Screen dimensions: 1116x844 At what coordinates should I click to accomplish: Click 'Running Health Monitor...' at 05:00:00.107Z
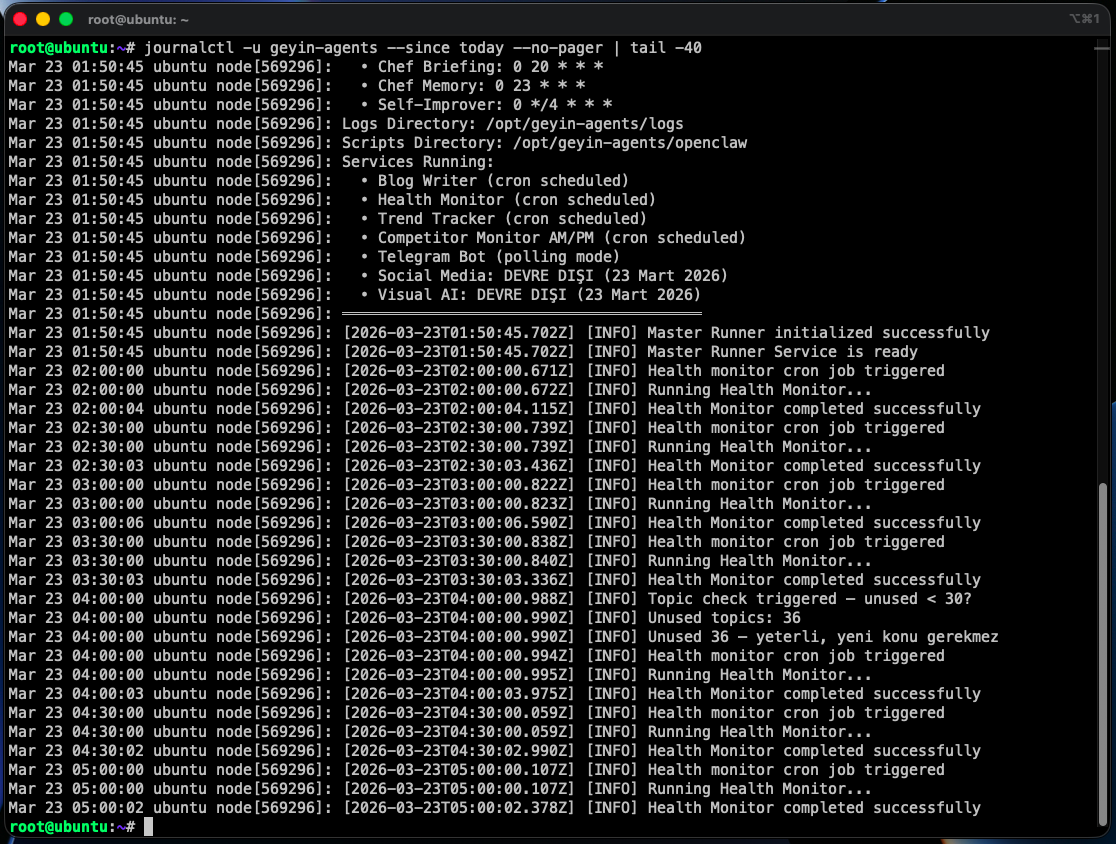(759, 788)
